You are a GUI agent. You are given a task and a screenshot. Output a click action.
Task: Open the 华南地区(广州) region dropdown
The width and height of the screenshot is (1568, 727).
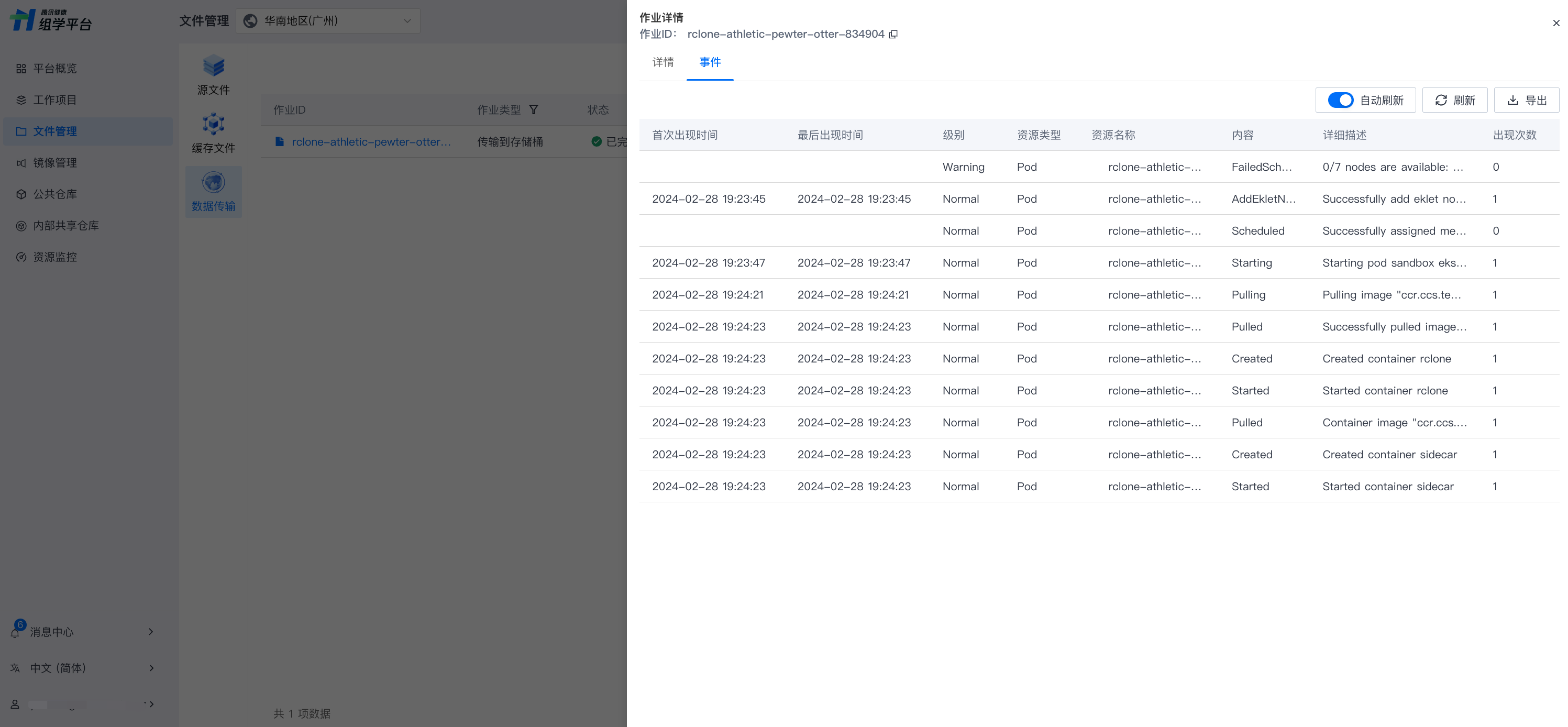pos(328,21)
